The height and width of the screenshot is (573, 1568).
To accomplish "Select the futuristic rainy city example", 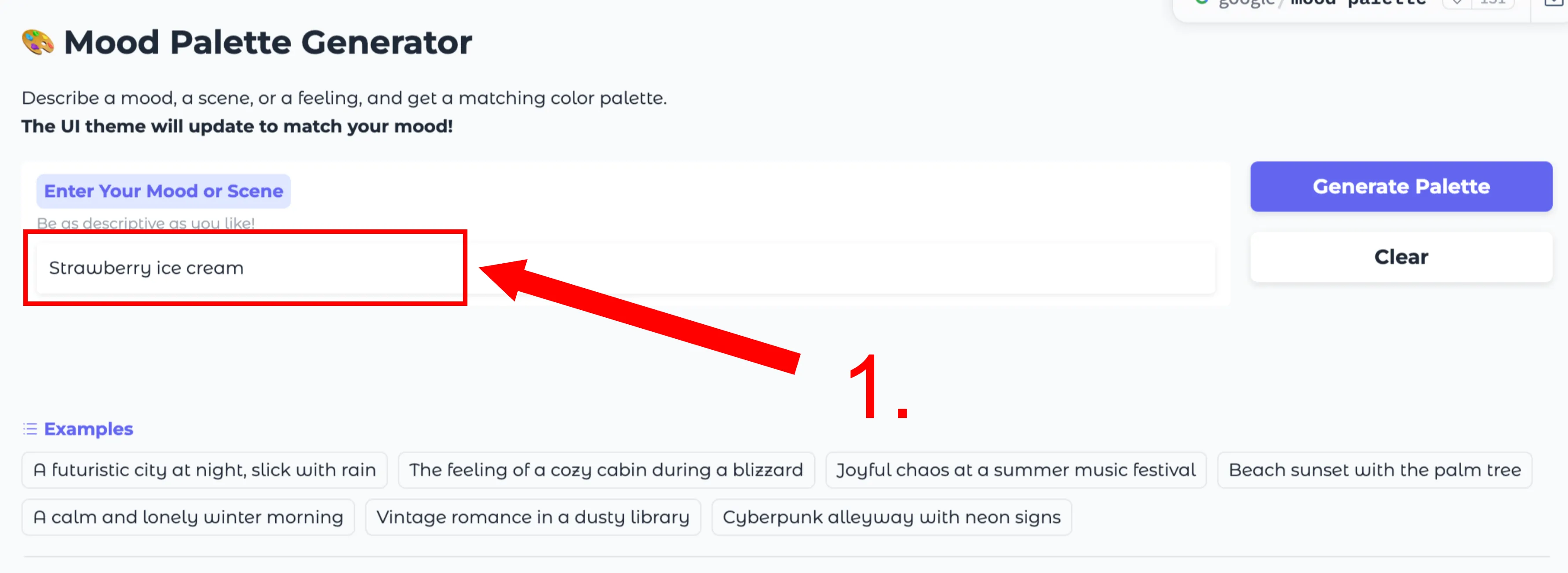I will (x=204, y=470).
